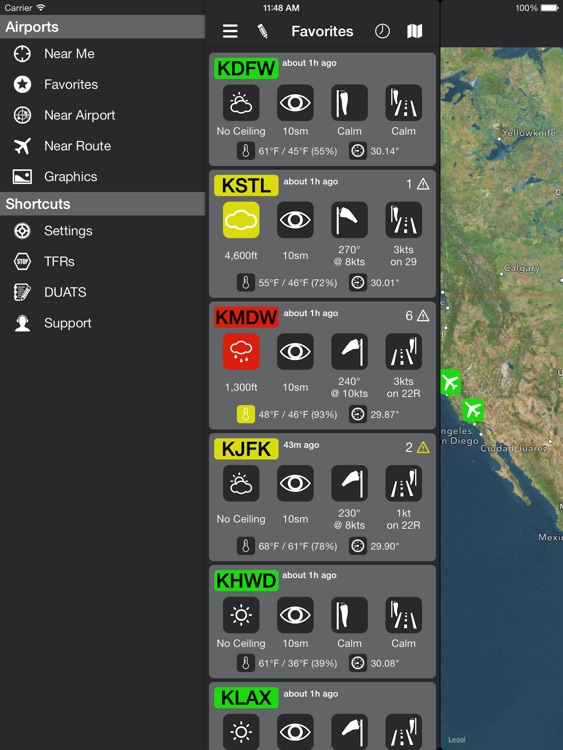Viewport: 563px width, 750px height.
Task: Open Settings shortcut
Action: tap(102, 231)
